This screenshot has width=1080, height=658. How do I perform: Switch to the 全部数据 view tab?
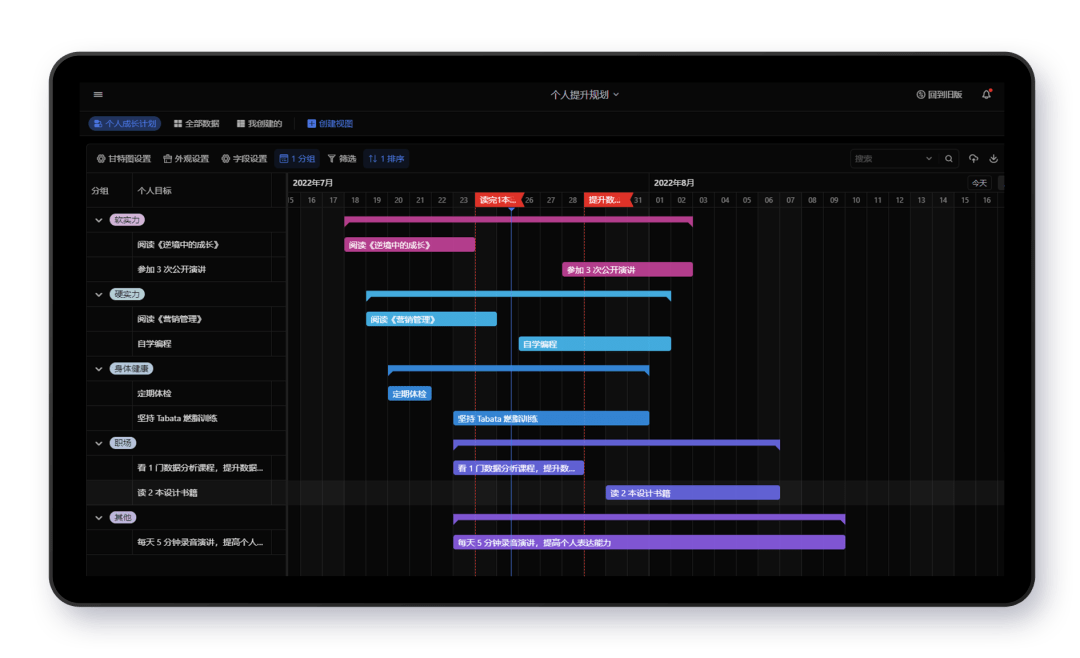tap(196, 124)
